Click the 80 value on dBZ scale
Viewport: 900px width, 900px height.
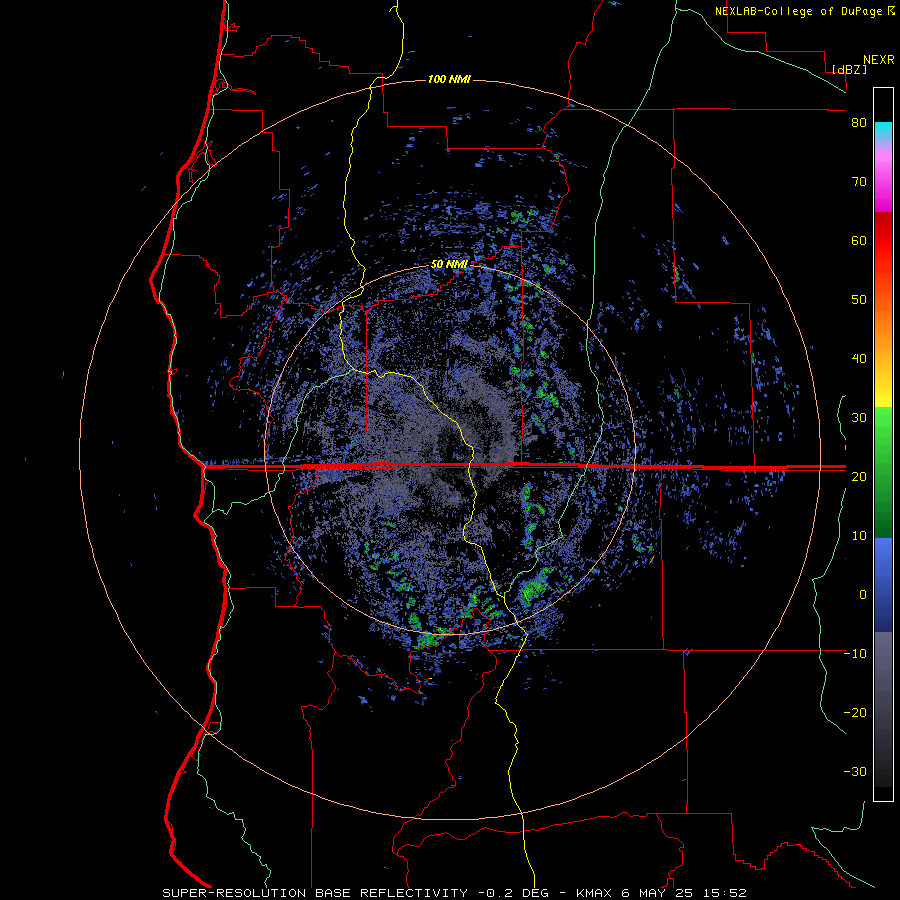point(859,123)
